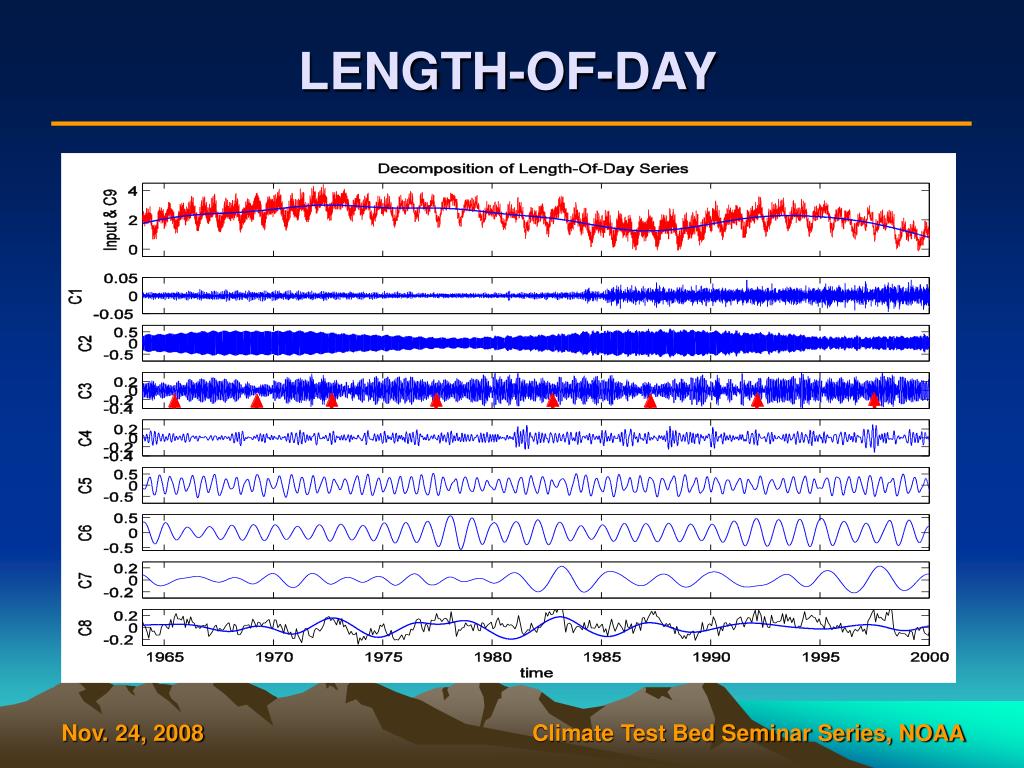Click the C3 row label
1024x768 pixels.
click(85, 391)
